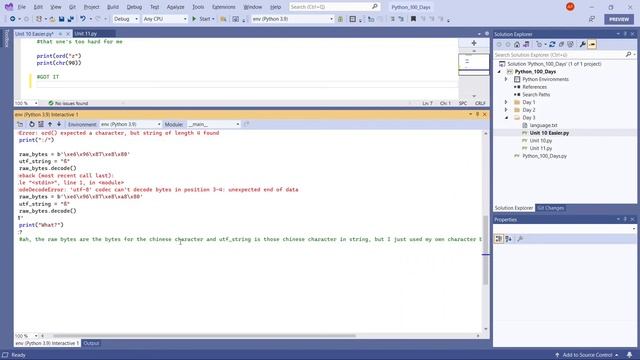Open the Debug menu

[134, 7]
